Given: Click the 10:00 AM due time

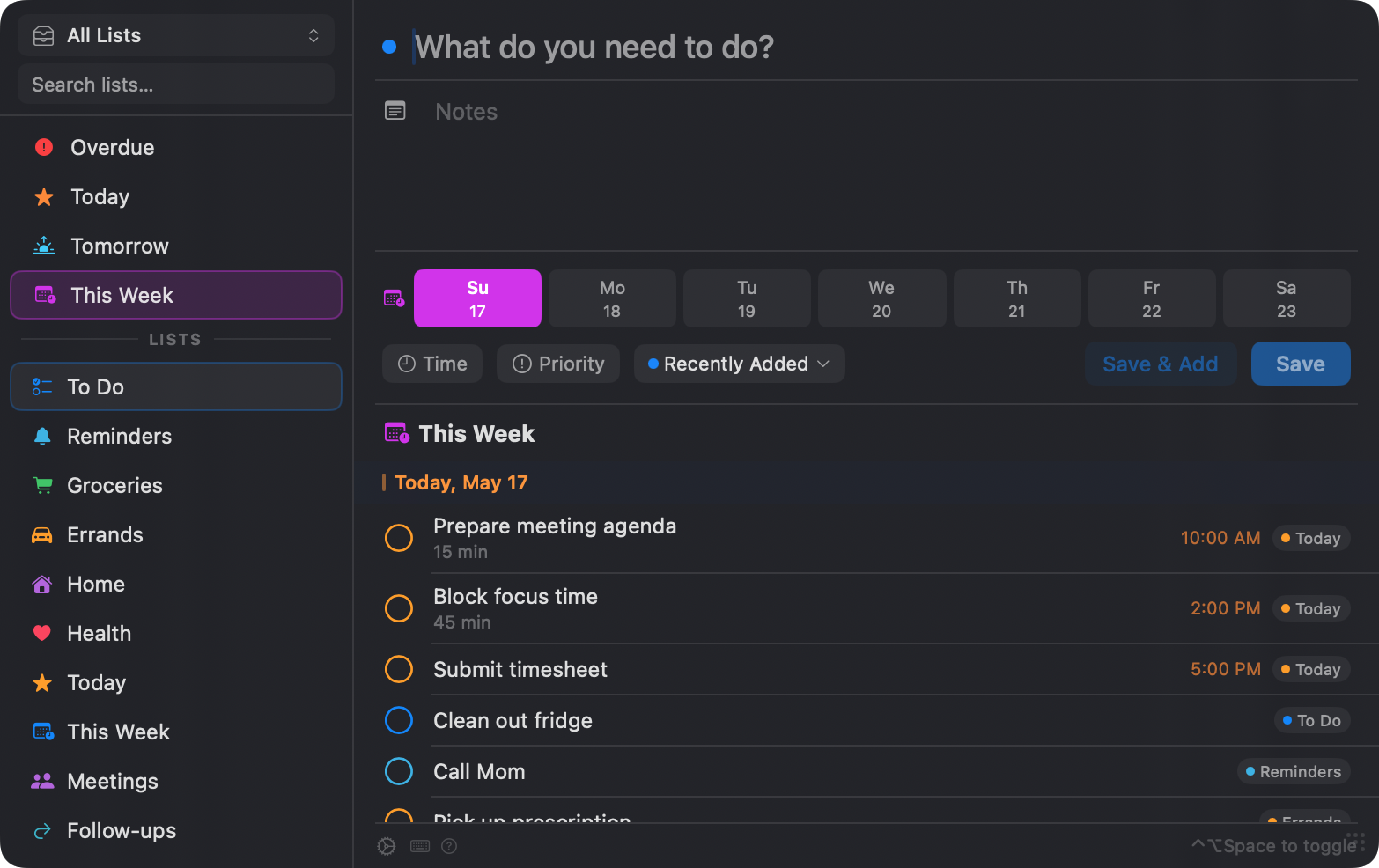Looking at the screenshot, I should (x=1220, y=538).
